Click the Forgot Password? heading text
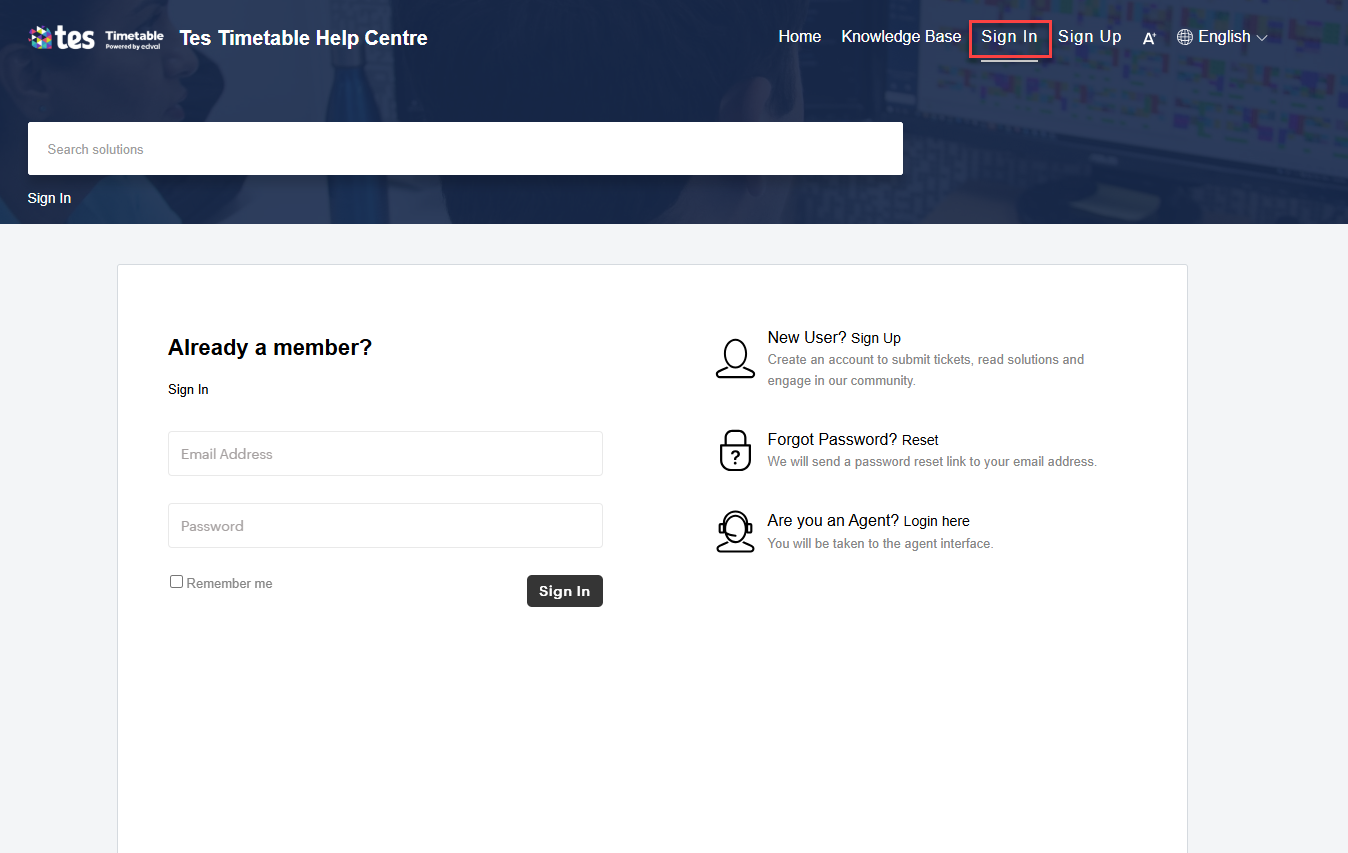 pyautogui.click(x=832, y=440)
